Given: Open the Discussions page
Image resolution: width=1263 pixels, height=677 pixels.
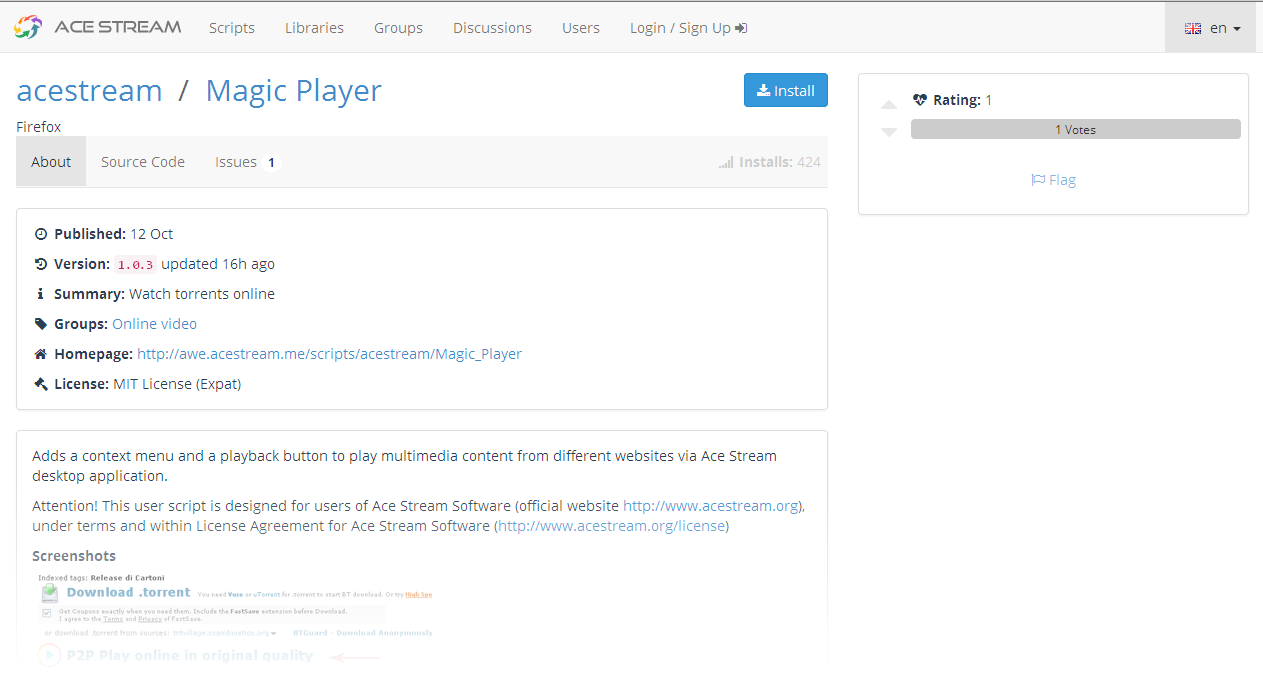Looking at the screenshot, I should [492, 28].
